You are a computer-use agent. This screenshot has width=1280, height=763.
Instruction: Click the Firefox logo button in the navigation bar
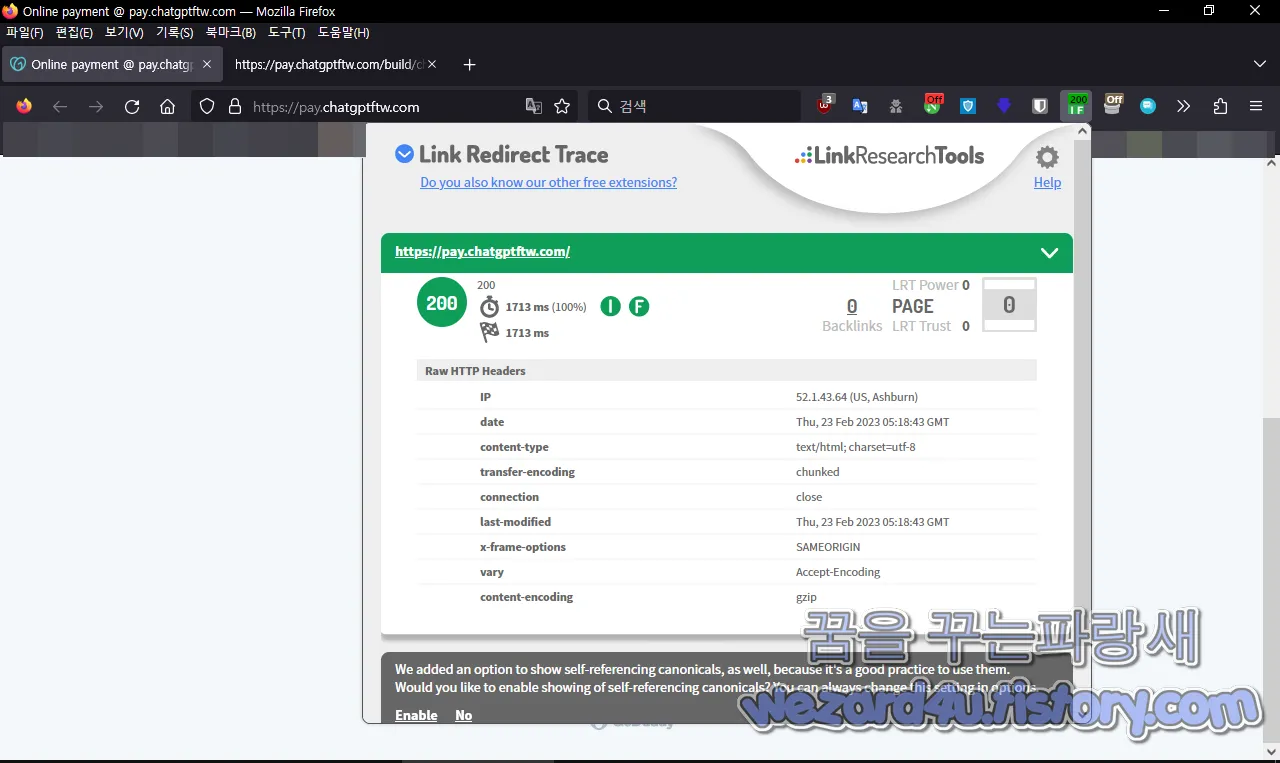pos(24,106)
